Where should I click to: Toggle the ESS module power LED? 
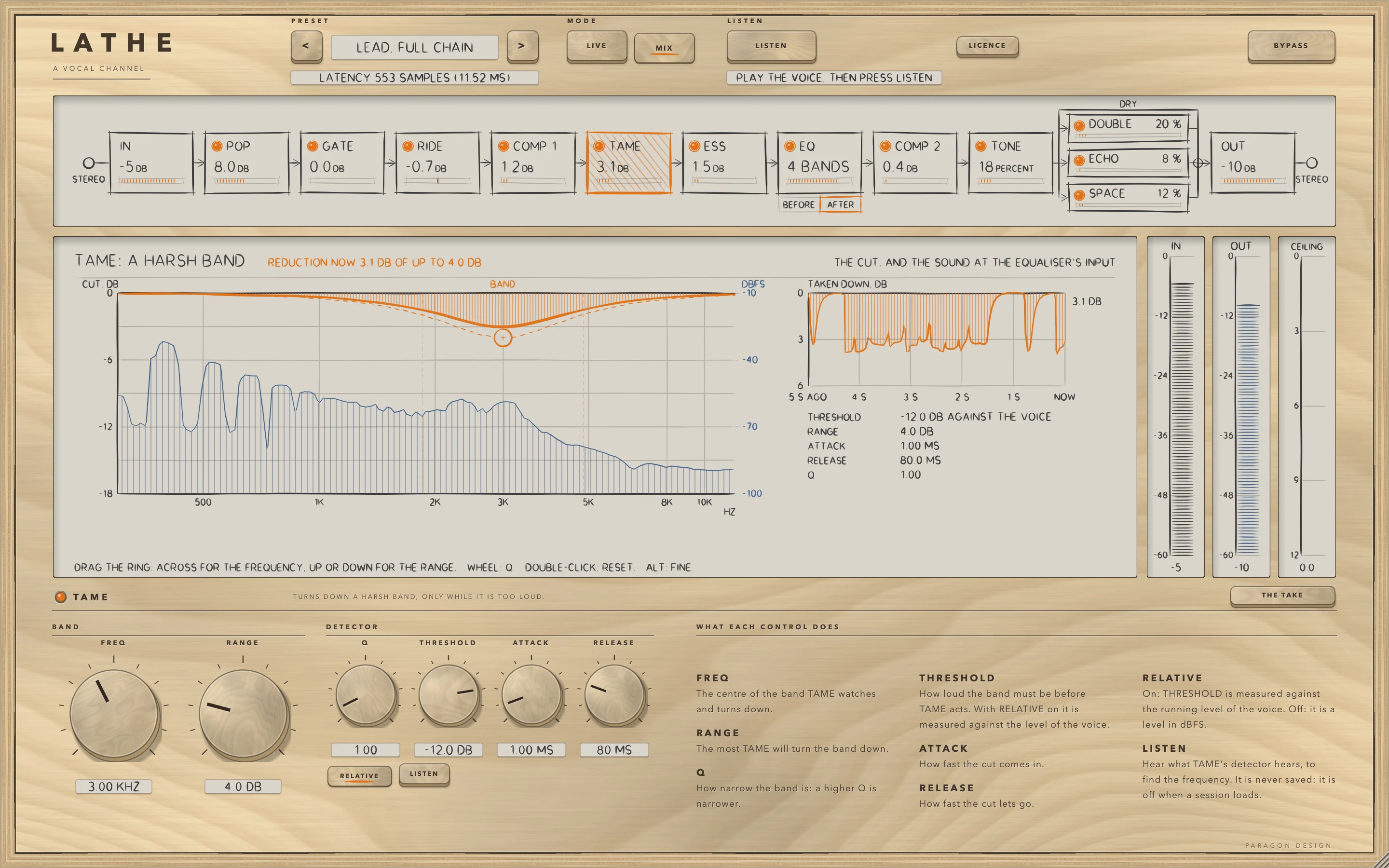(694, 147)
